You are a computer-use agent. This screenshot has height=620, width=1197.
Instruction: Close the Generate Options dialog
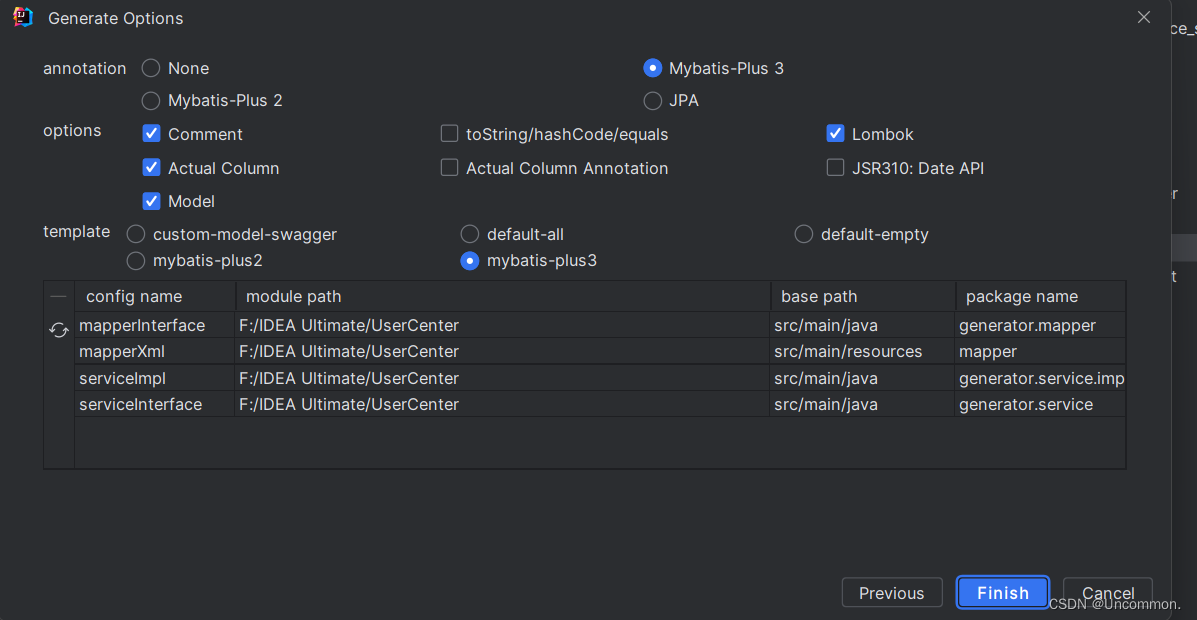pyautogui.click(x=1144, y=17)
